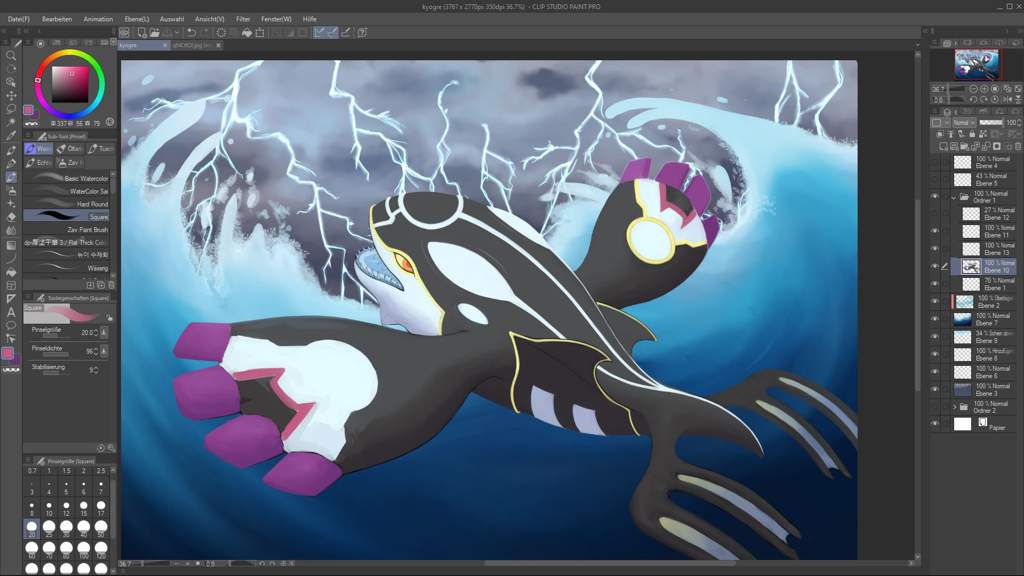Hide the Ebene 8 layer
The width and height of the screenshot is (1024, 576).
coord(935,354)
